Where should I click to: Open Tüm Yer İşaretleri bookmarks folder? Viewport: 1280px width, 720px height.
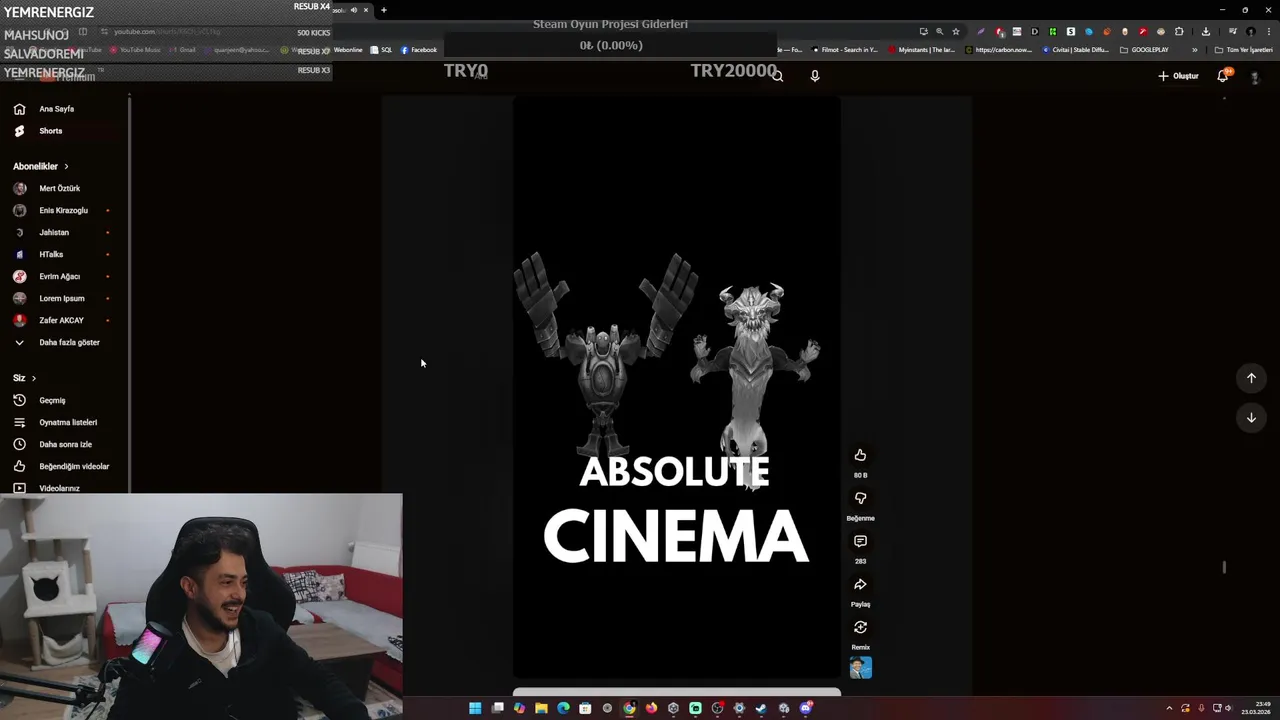coord(1243,49)
